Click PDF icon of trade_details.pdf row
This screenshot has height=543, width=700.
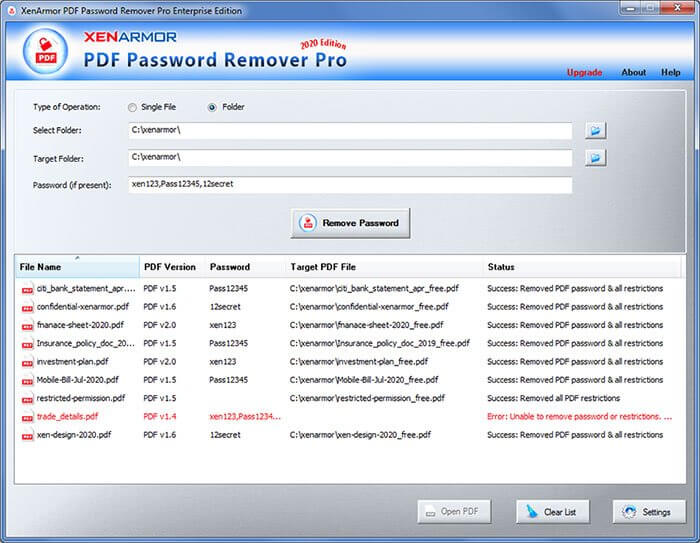tap(27, 418)
